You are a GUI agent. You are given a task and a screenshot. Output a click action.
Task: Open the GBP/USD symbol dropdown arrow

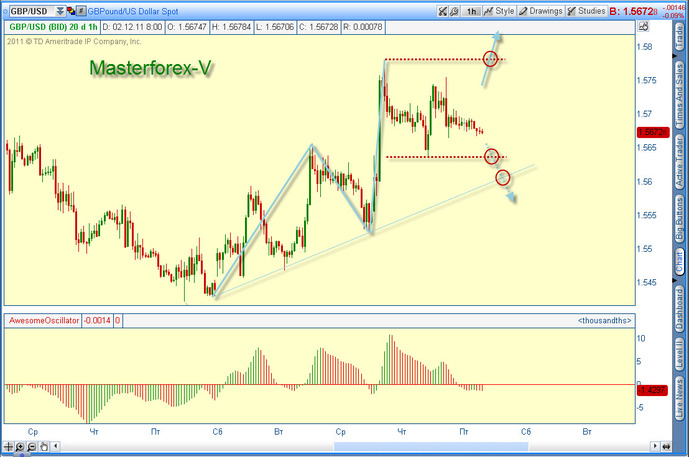(x=60, y=11)
